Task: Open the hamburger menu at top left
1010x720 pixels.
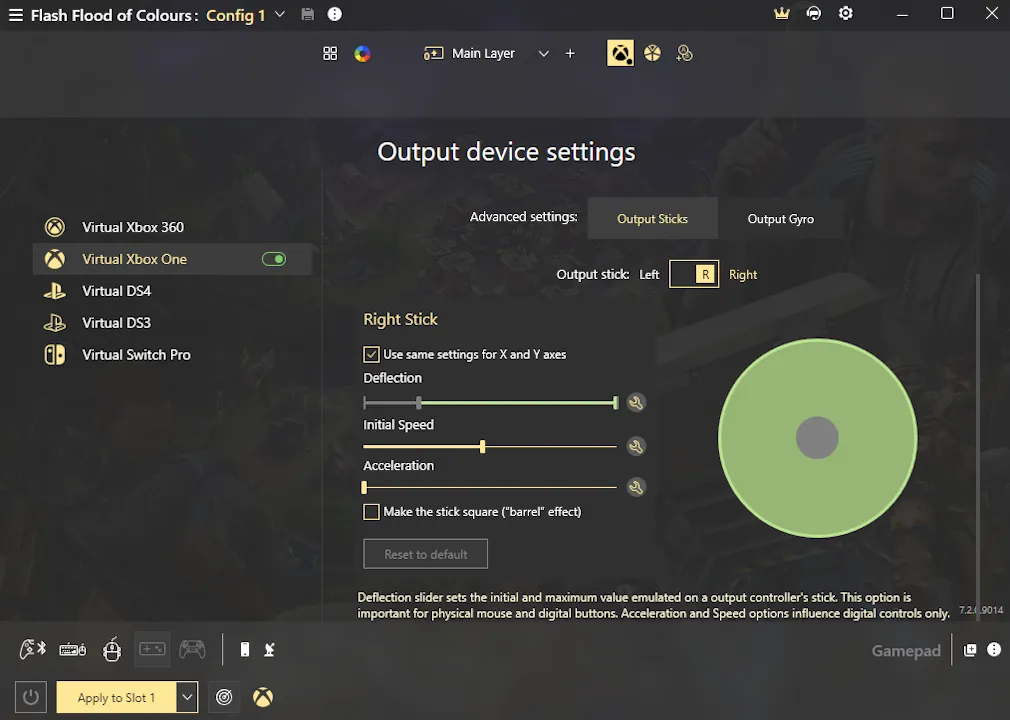Action: click(16, 15)
